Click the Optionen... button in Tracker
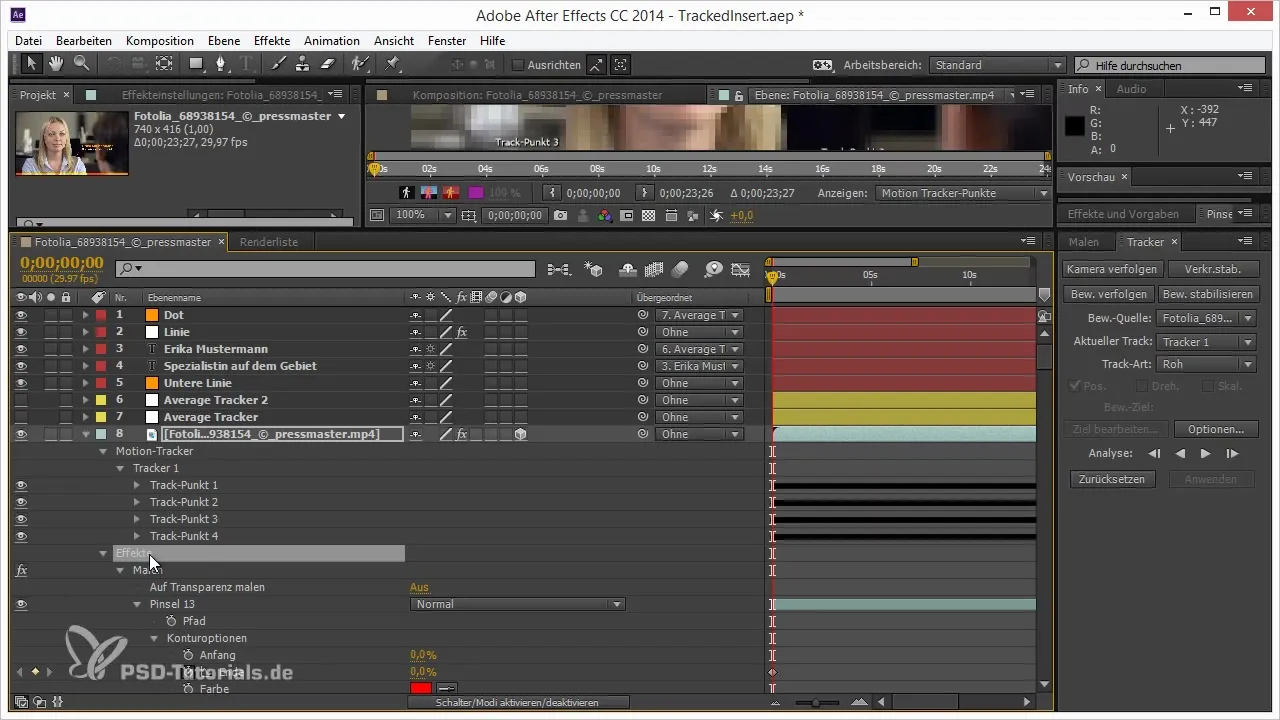 [x=1215, y=429]
